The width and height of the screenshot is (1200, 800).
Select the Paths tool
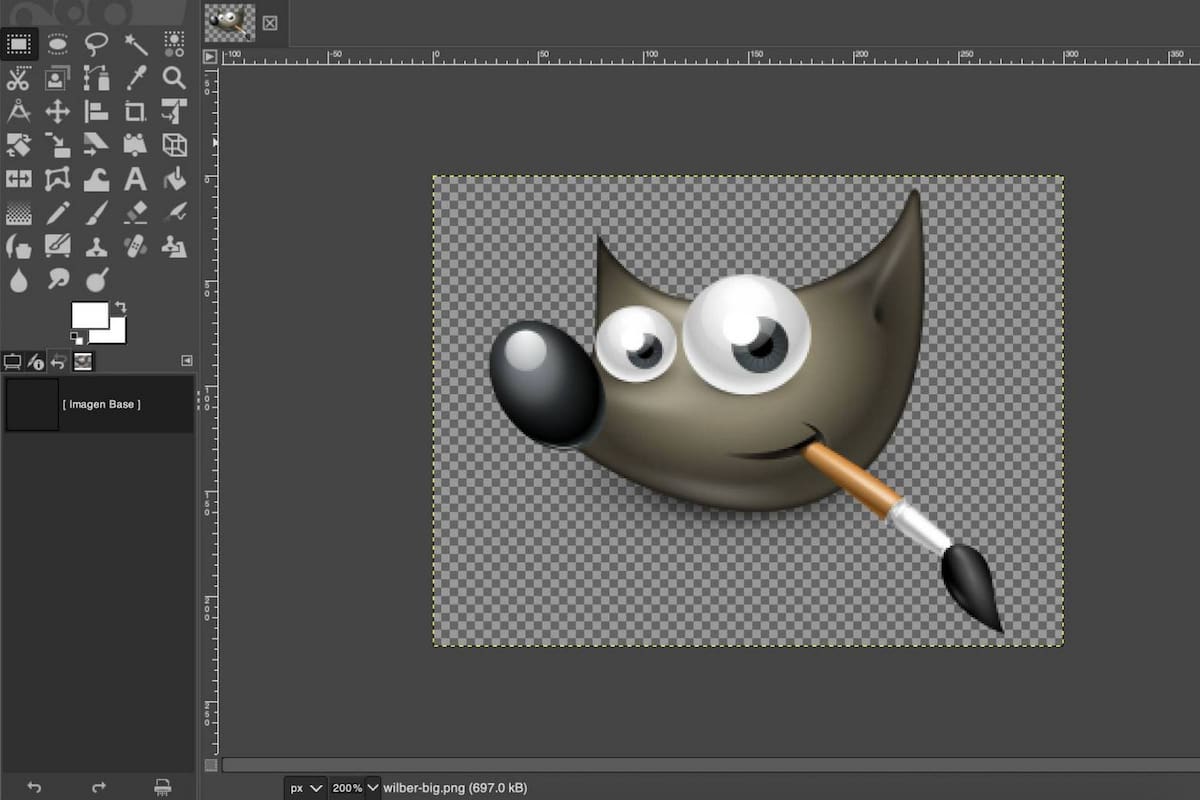click(96, 78)
